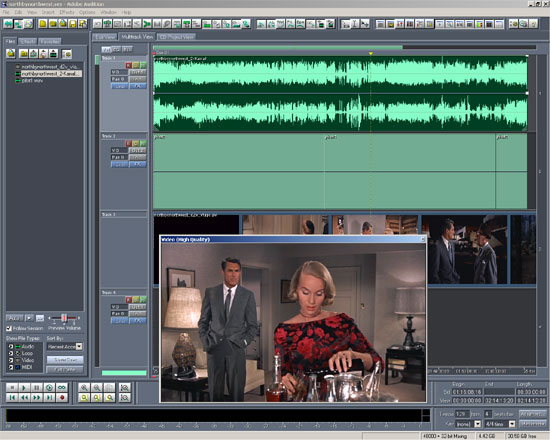
Task: Switch to the Edit View tab
Action: [x=105, y=37]
